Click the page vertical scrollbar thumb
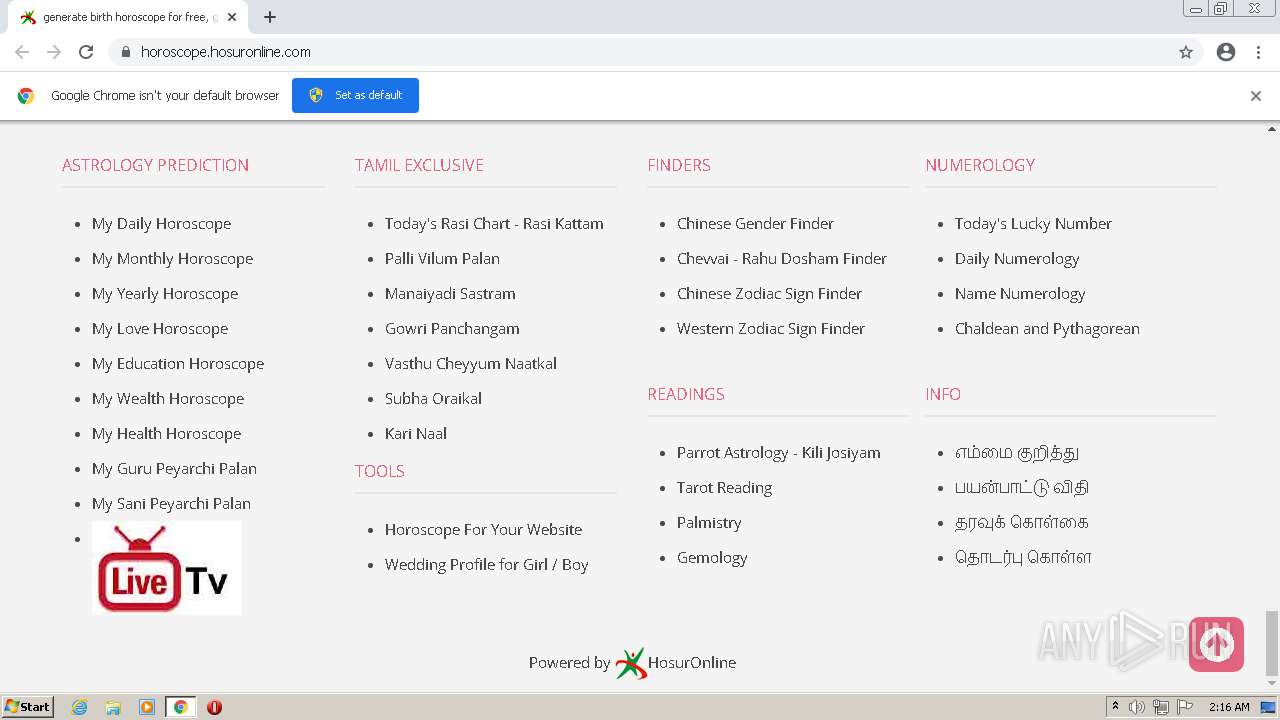This screenshot has width=1280, height=720. (x=1272, y=643)
